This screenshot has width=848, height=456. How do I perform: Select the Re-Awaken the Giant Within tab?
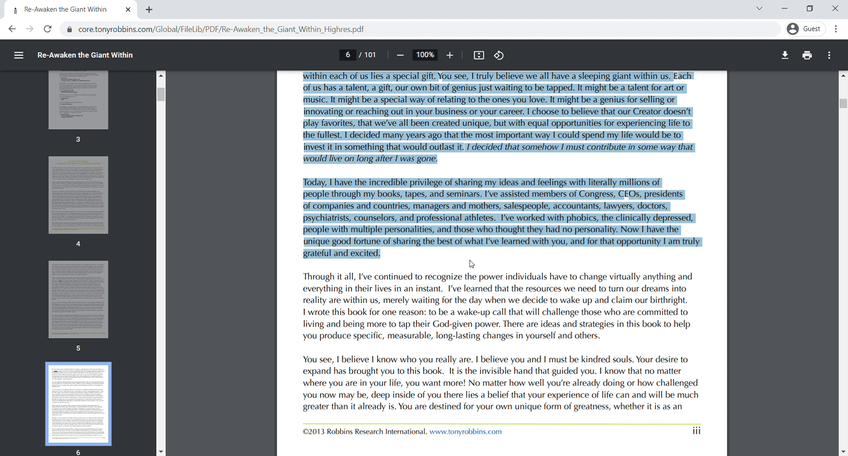tap(70, 10)
